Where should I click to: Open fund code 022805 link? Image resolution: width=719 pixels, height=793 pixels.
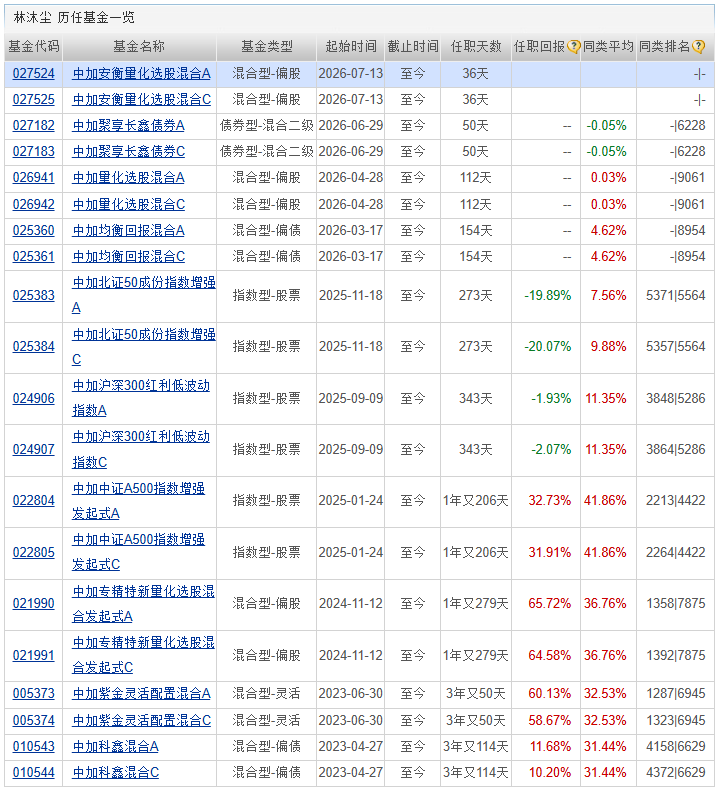(x=33, y=552)
